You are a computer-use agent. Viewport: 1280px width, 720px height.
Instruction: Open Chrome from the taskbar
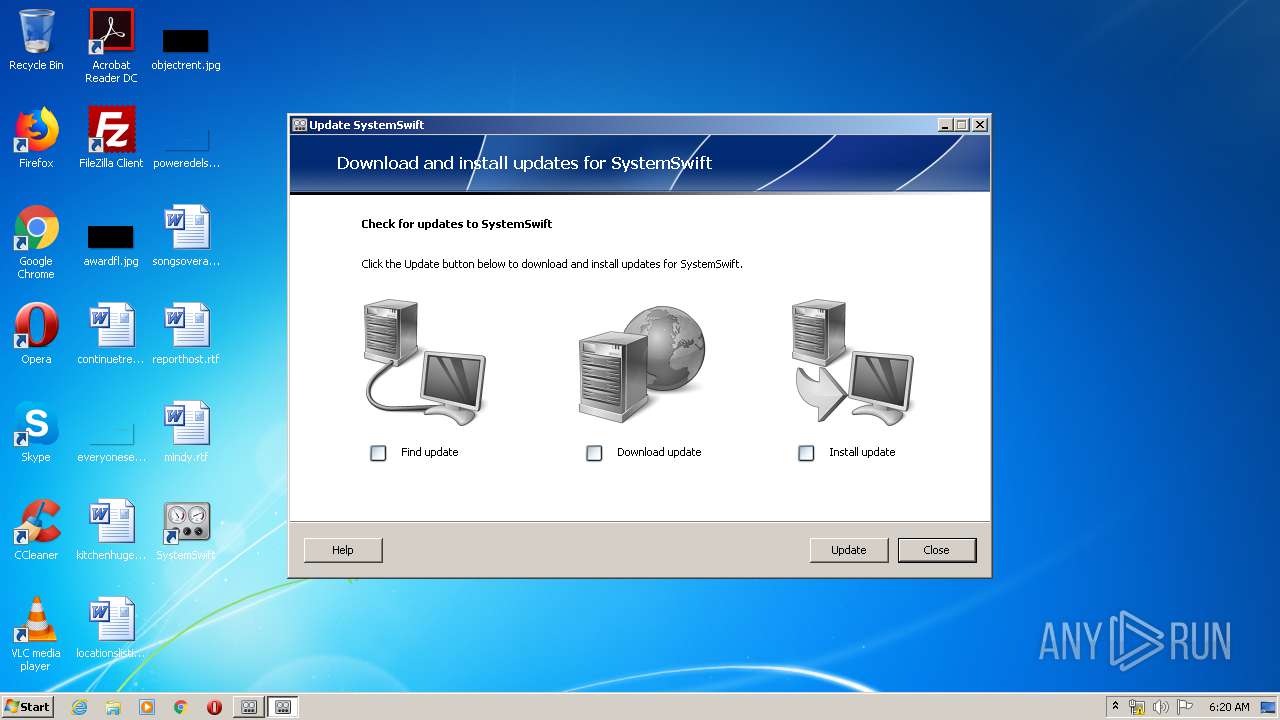(x=181, y=707)
